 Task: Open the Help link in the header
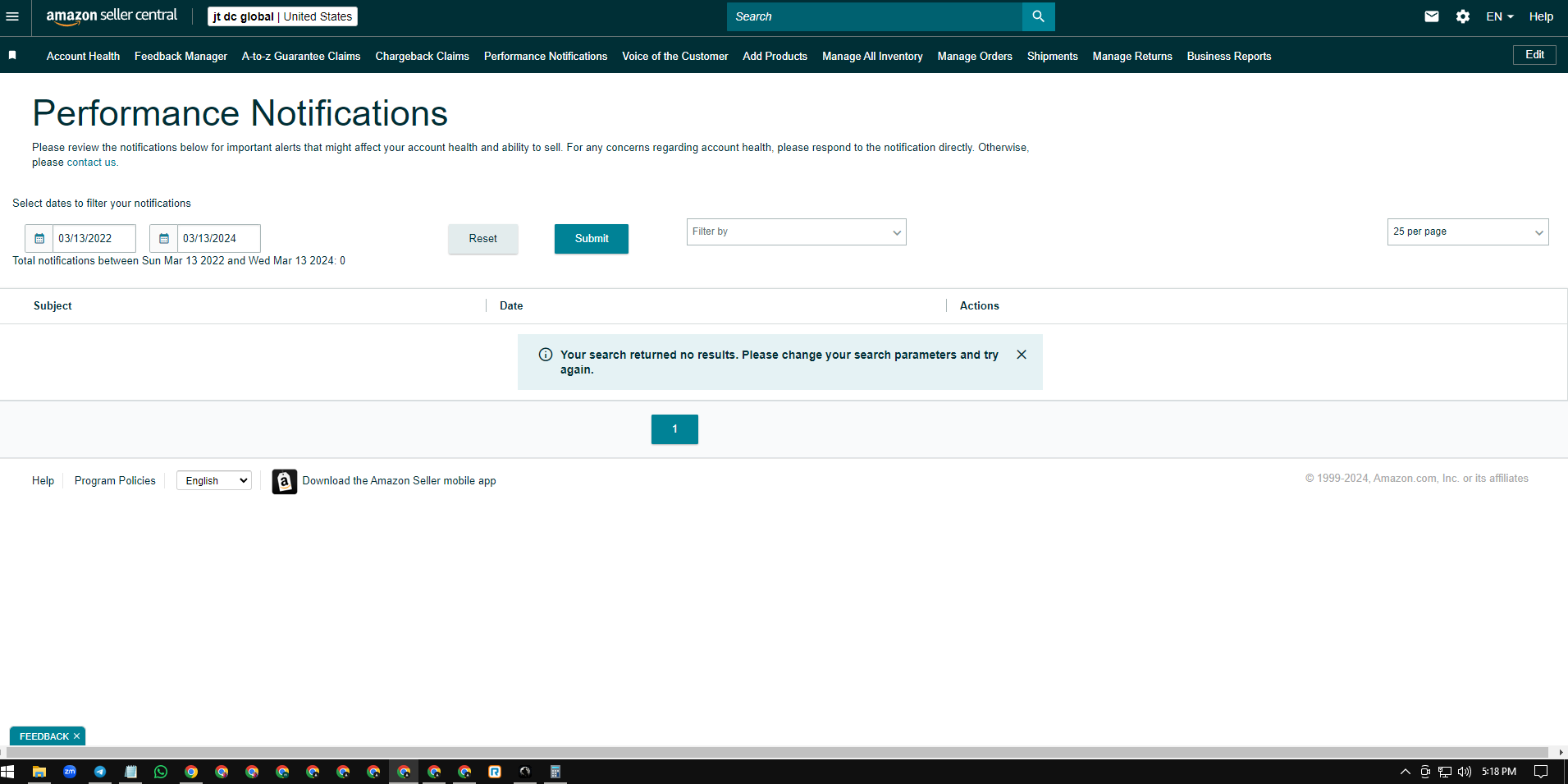pos(1540,16)
